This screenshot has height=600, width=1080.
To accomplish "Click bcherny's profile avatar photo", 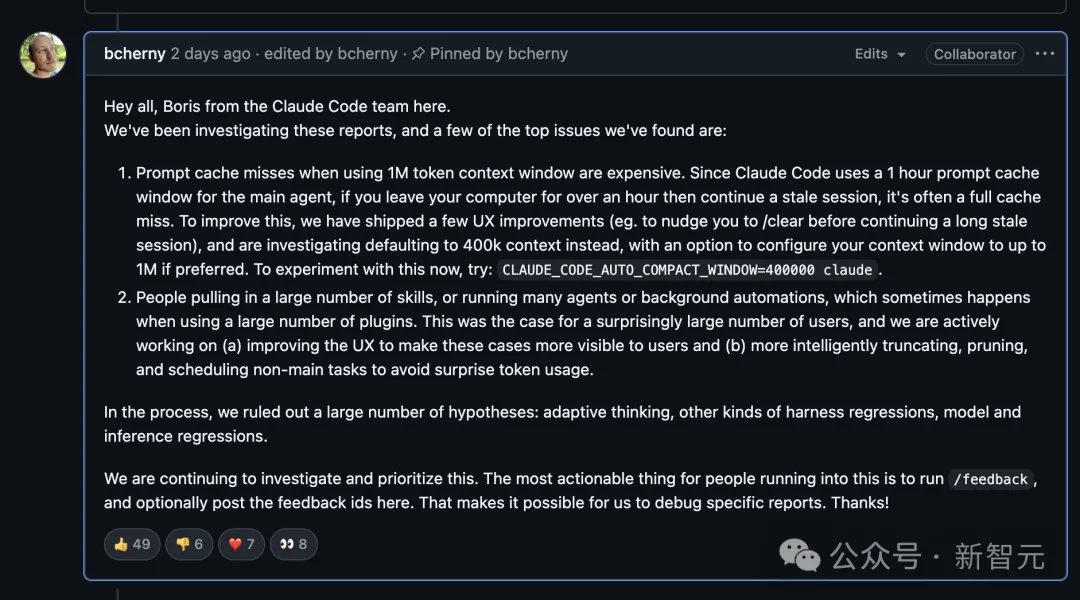I will point(43,55).
